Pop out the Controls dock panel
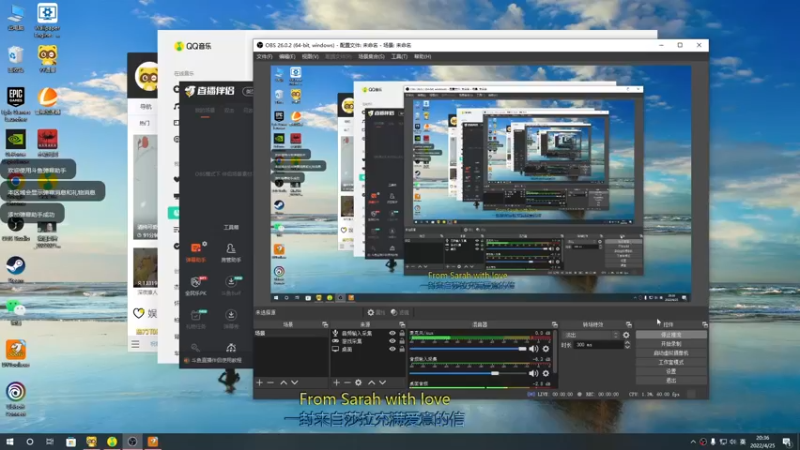800x450 pixels. (x=705, y=324)
